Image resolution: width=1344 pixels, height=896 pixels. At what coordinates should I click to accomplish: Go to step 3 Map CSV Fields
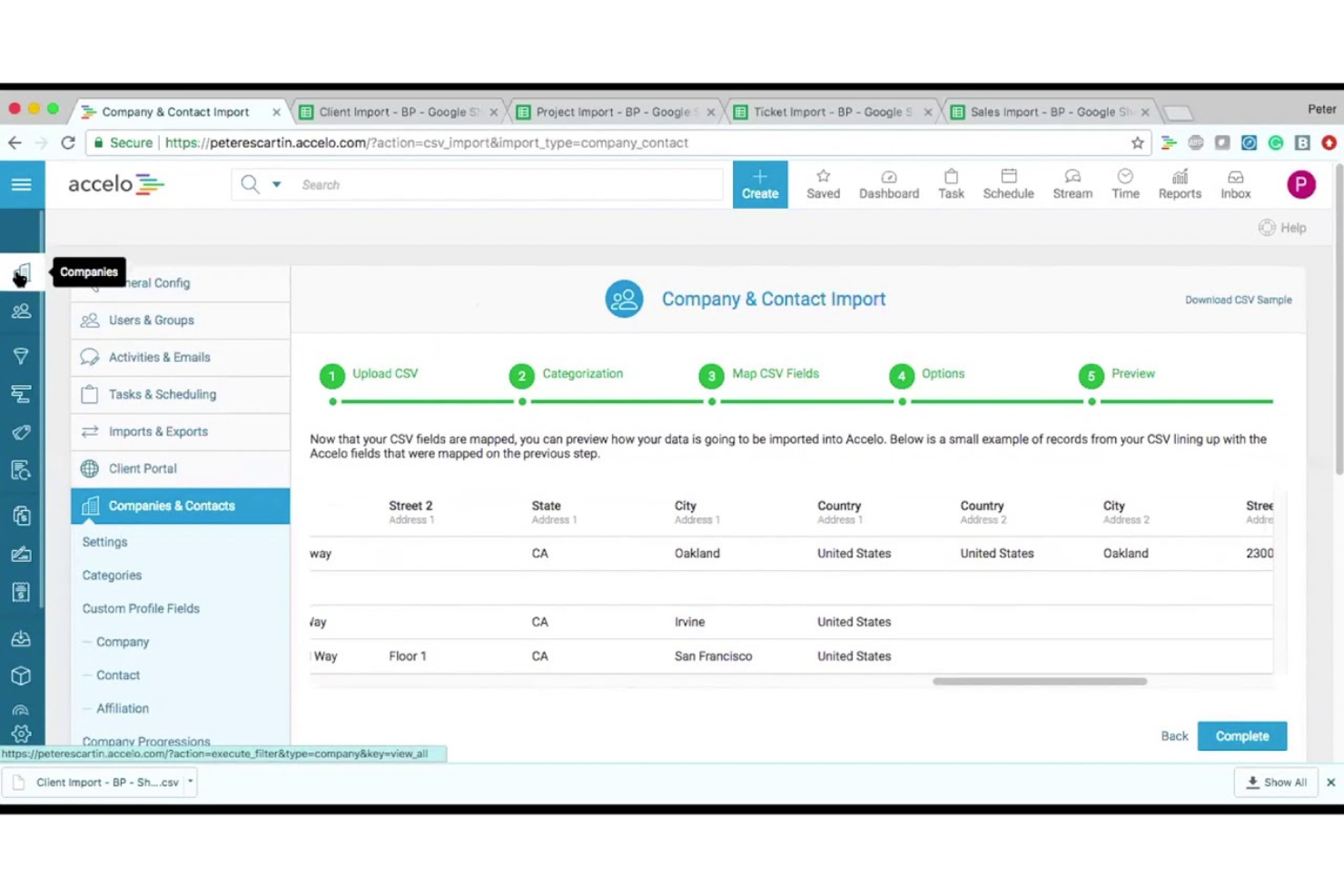pos(759,375)
